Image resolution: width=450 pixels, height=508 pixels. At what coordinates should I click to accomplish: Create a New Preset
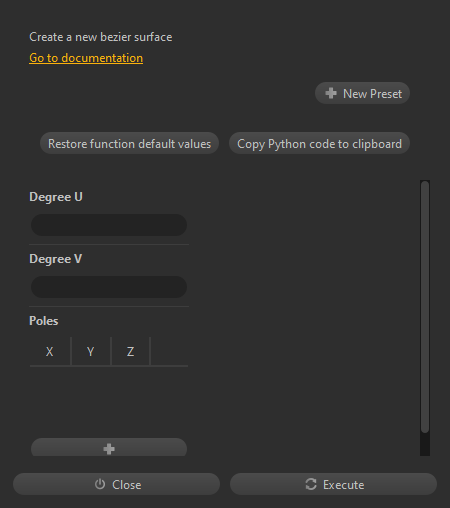[x=362, y=93]
